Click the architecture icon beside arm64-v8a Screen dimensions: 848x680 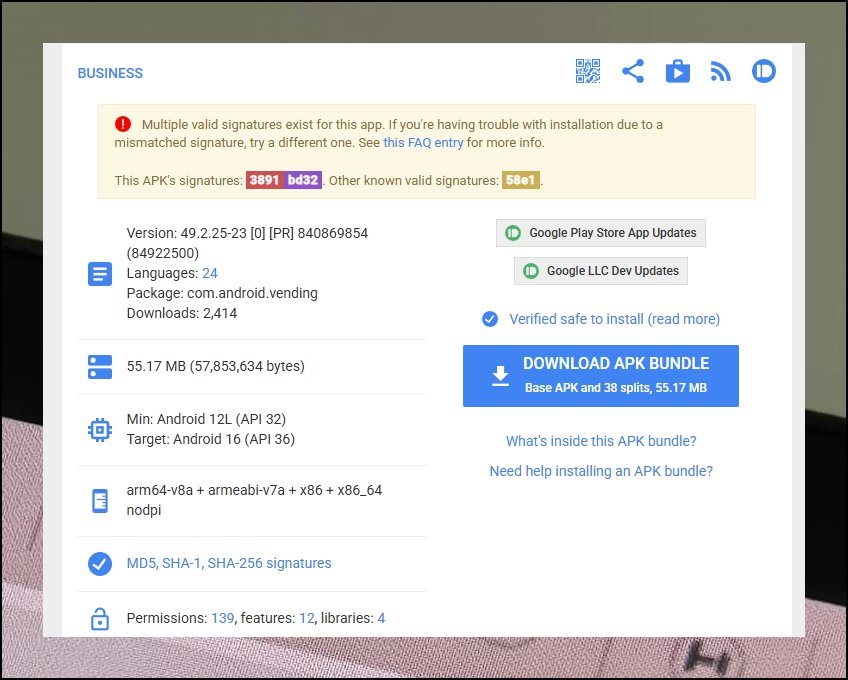point(100,501)
